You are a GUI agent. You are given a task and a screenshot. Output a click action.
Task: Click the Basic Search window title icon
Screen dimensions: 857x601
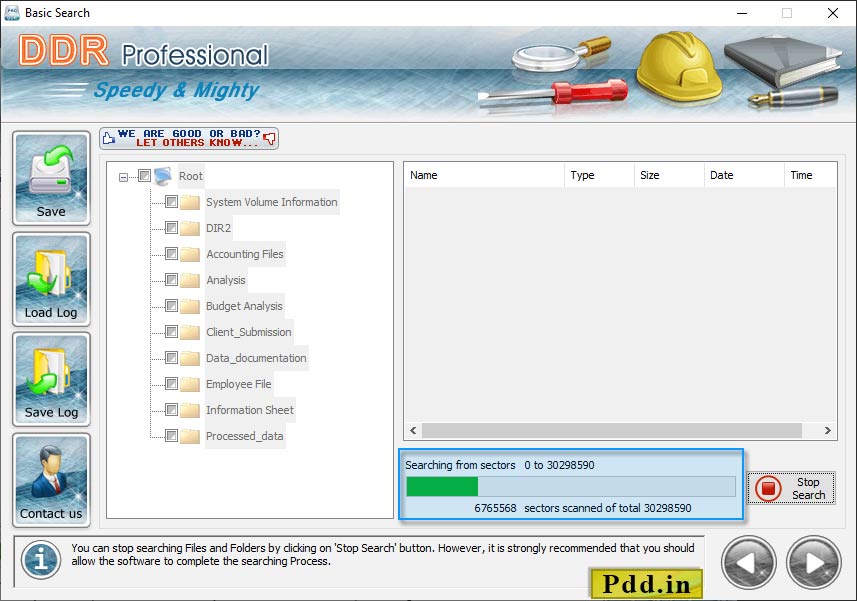point(11,13)
